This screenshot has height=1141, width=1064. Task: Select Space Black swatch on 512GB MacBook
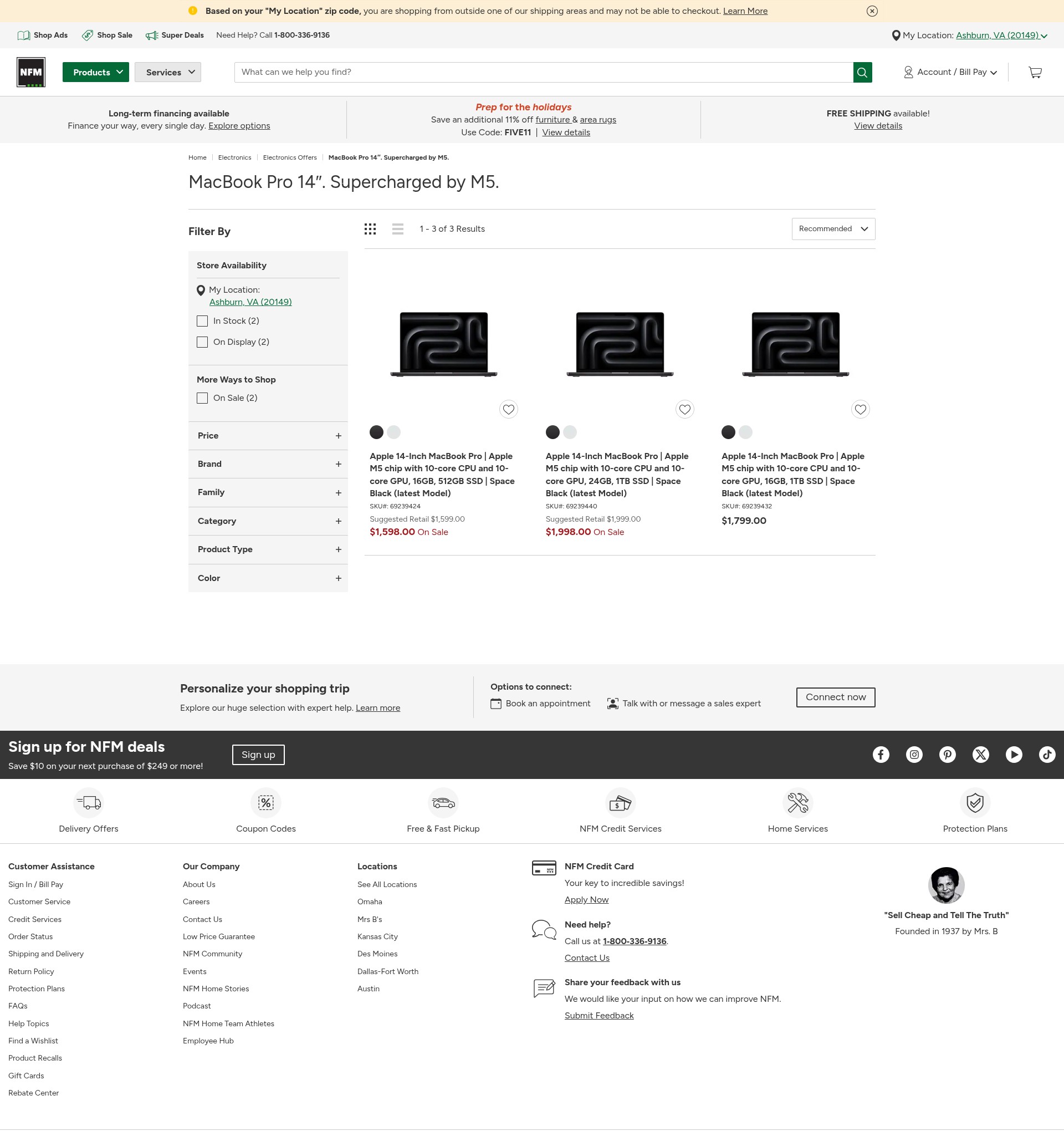(376, 432)
